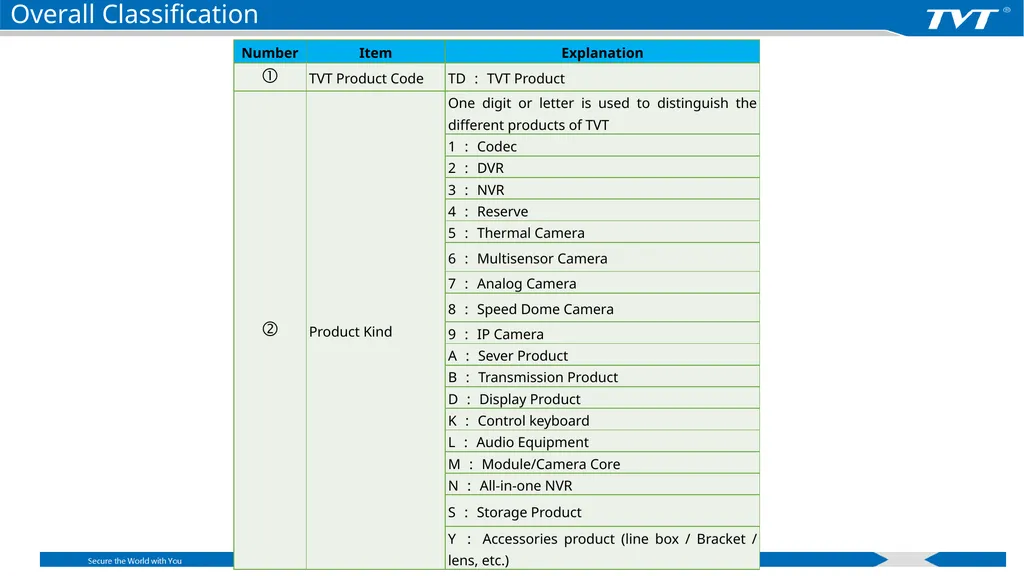Image resolution: width=1024 pixels, height=576 pixels.
Task: Select the 'A : Sever Product' row
Action: [x=602, y=355]
